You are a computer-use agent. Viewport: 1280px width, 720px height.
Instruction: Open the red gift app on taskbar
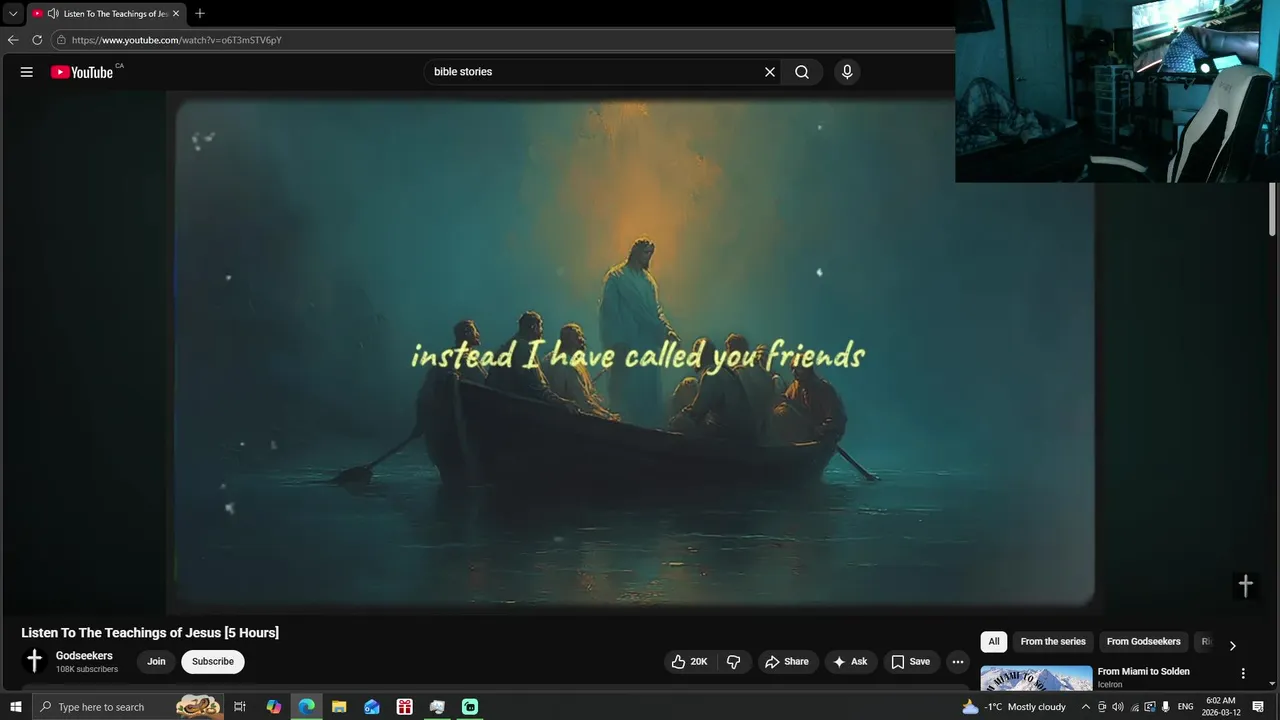[x=404, y=707]
